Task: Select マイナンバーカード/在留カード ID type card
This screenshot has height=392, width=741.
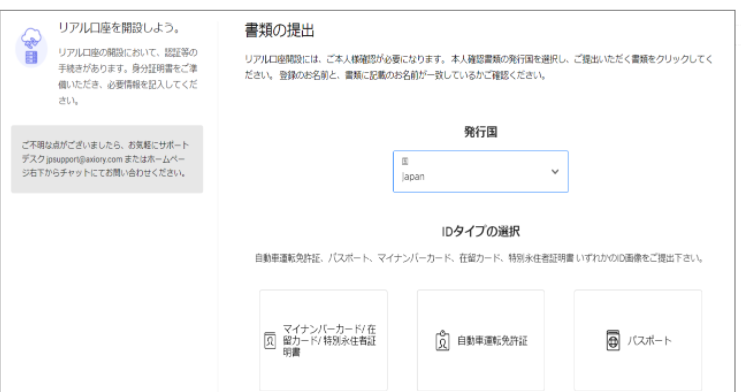Action: [323, 340]
